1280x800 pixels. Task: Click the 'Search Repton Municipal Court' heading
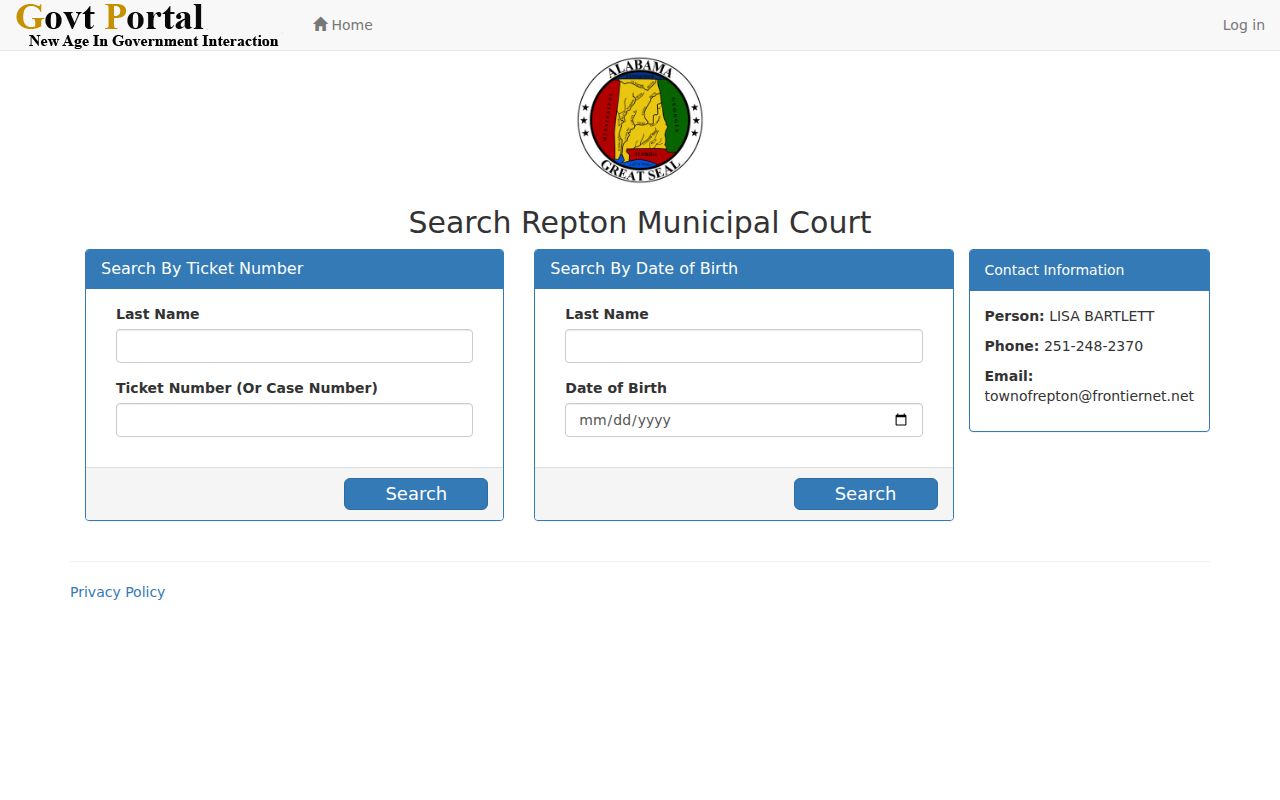pyautogui.click(x=640, y=222)
